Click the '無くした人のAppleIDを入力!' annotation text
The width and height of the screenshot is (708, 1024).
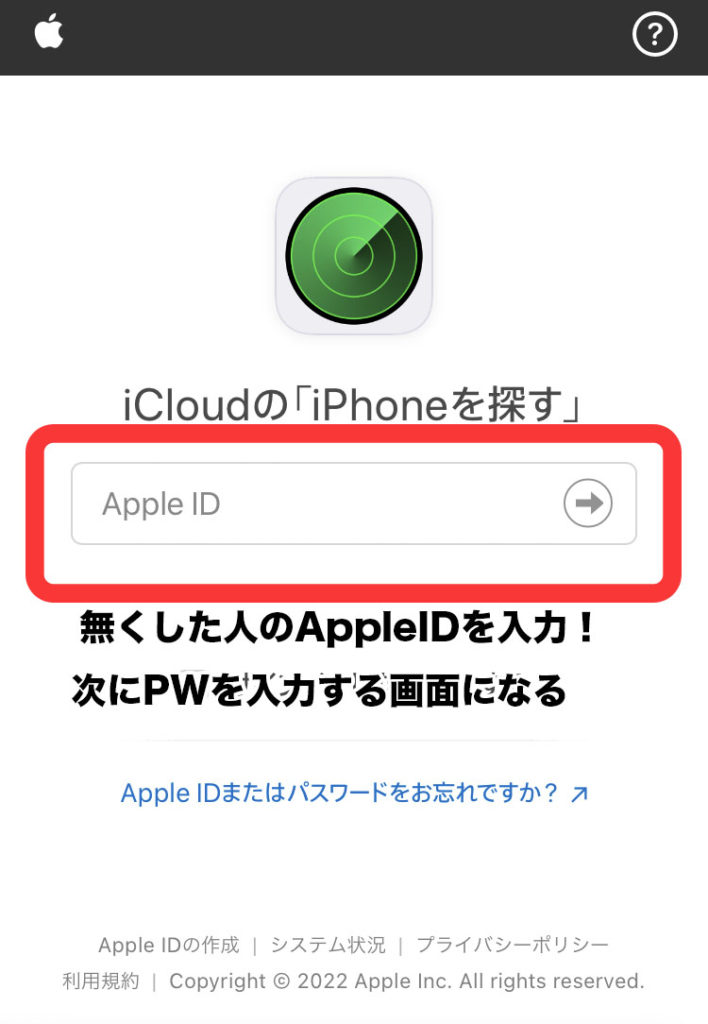(338, 628)
